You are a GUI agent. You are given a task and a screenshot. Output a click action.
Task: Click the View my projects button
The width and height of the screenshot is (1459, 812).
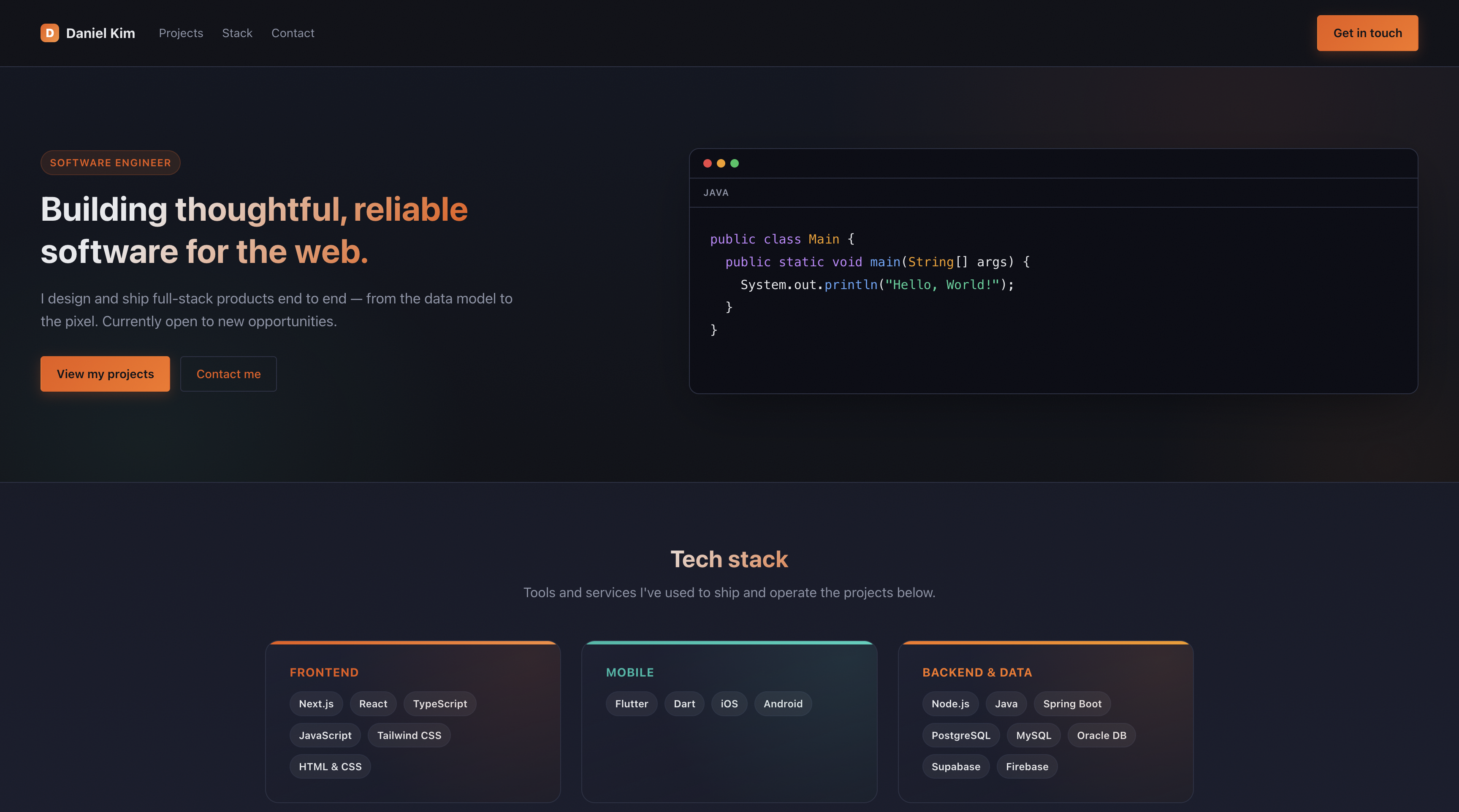(x=105, y=374)
